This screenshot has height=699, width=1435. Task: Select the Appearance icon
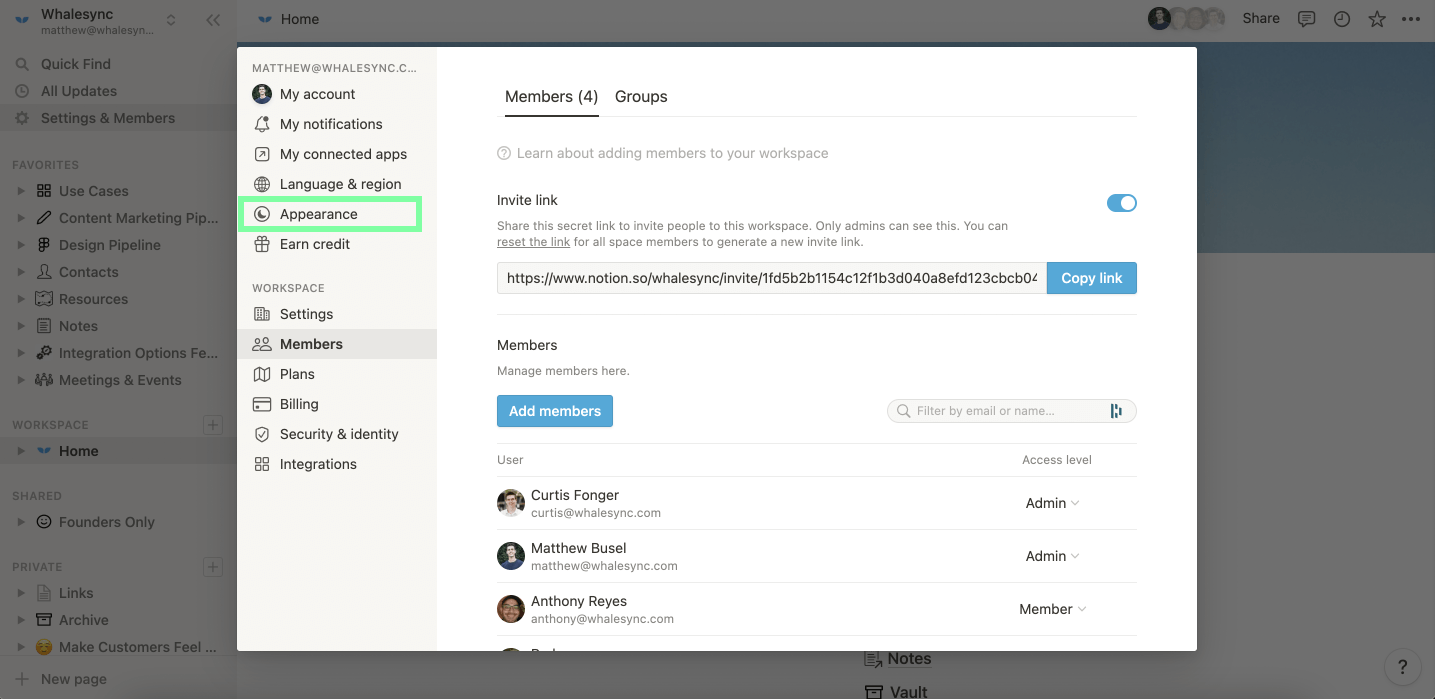pyautogui.click(x=261, y=213)
